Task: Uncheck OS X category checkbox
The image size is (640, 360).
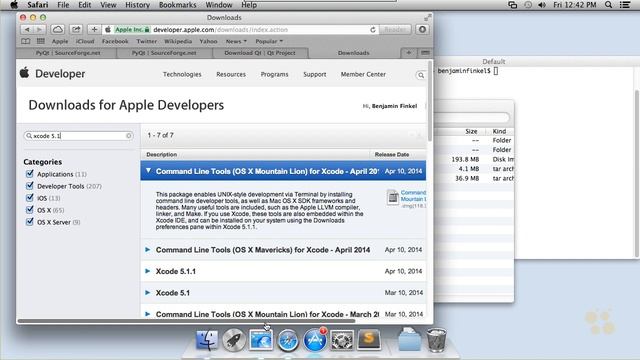Action: pos(29,210)
